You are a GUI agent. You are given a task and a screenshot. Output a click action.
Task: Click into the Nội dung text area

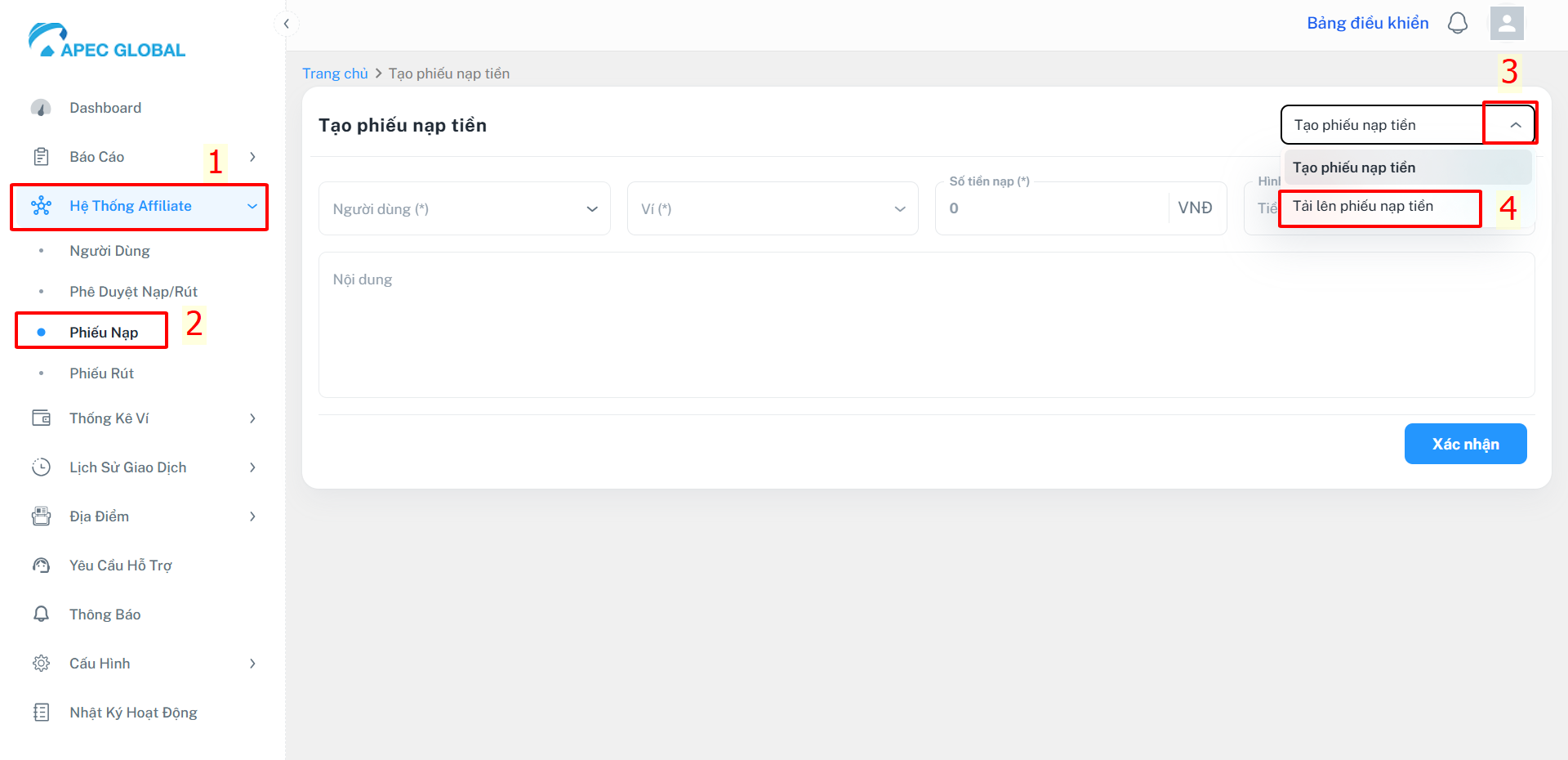click(926, 324)
